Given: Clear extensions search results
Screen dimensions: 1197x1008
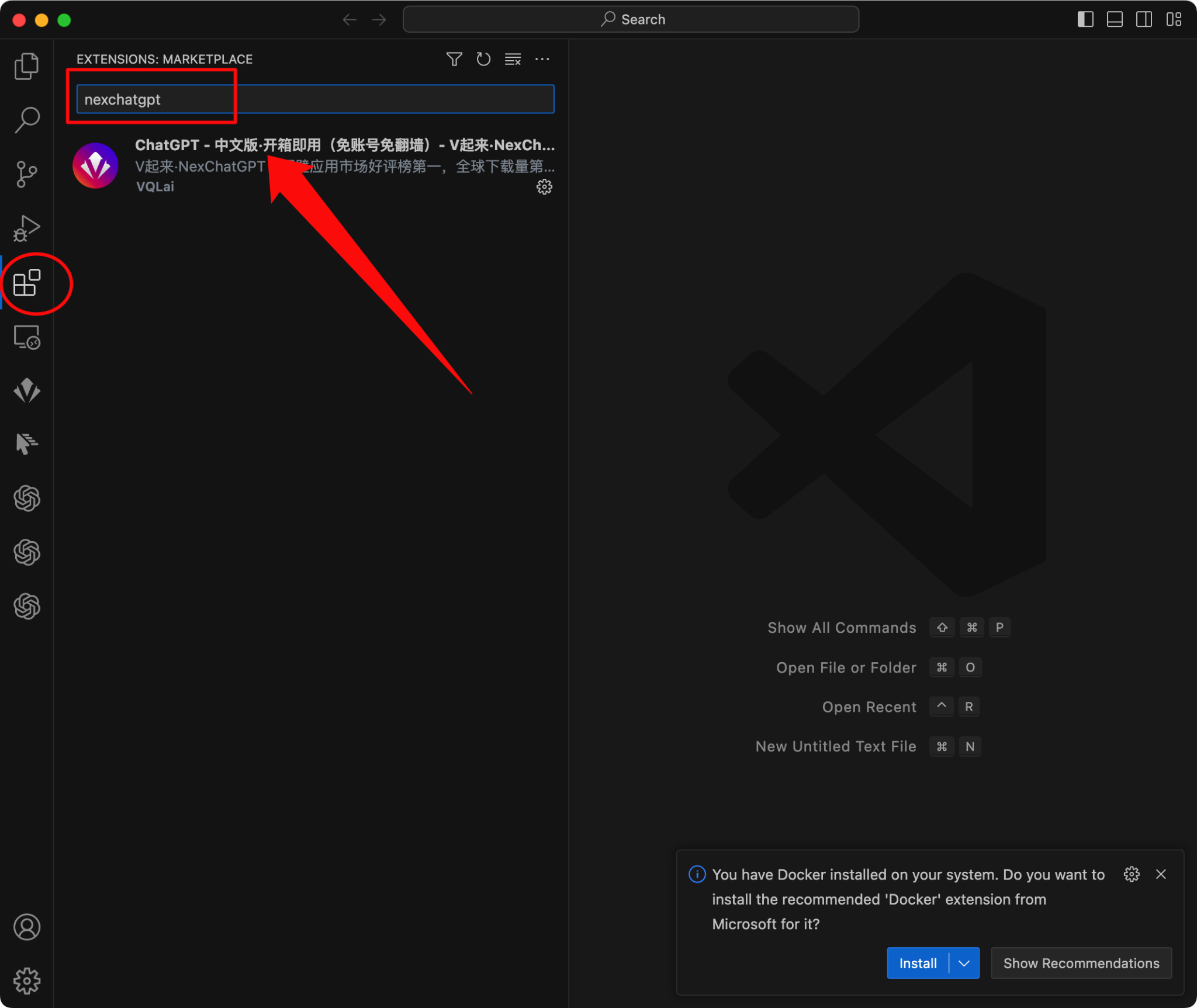Looking at the screenshot, I should click(x=513, y=59).
